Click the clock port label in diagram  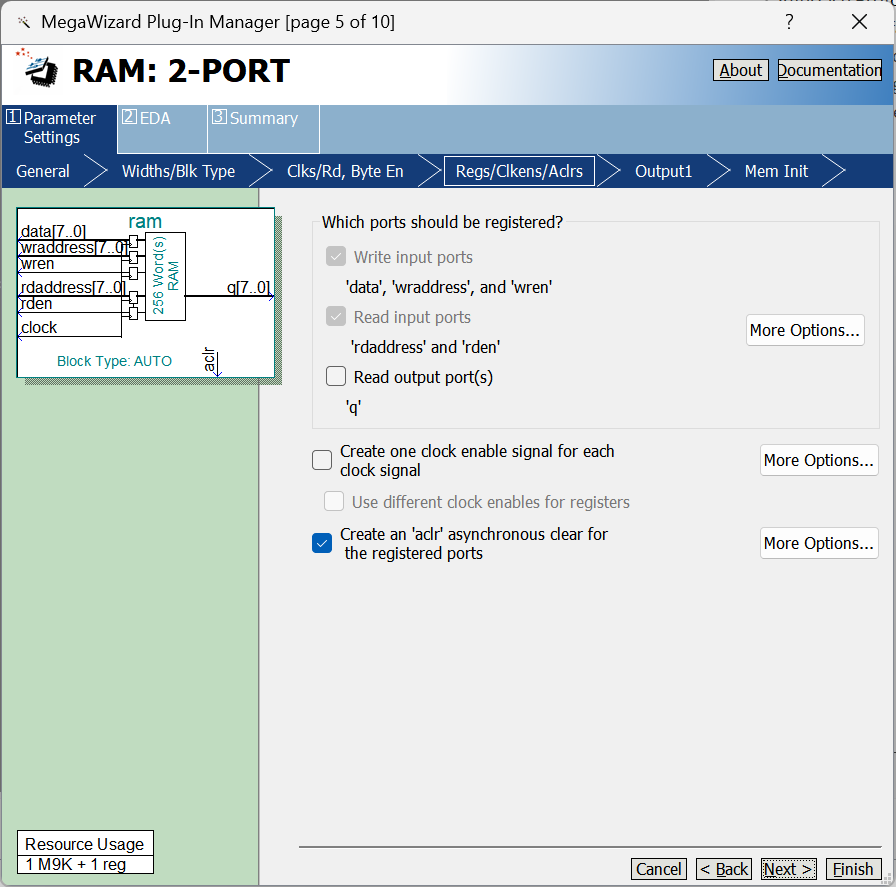[39, 327]
